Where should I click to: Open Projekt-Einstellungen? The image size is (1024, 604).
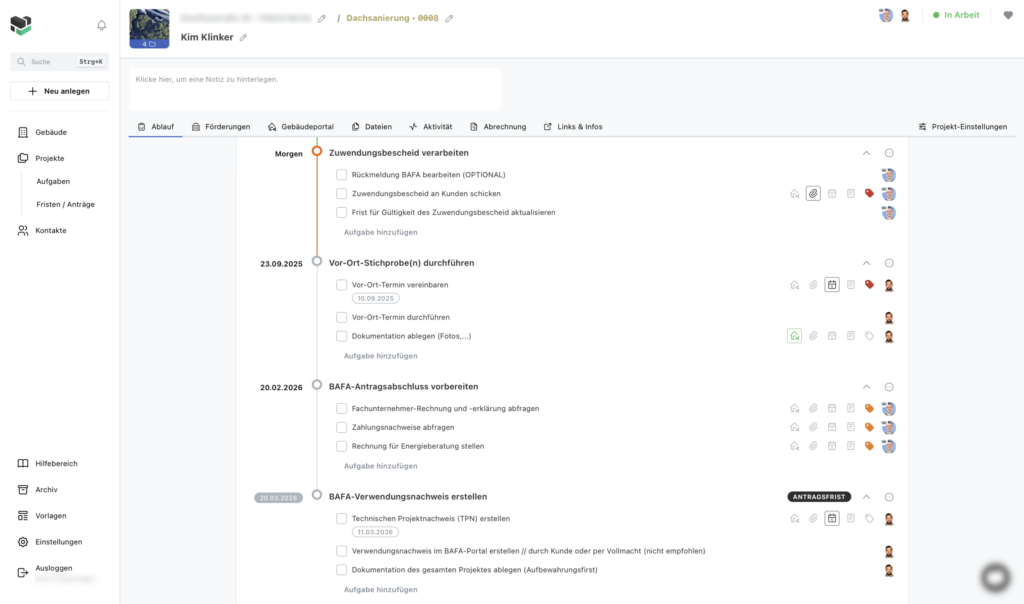tap(963, 127)
